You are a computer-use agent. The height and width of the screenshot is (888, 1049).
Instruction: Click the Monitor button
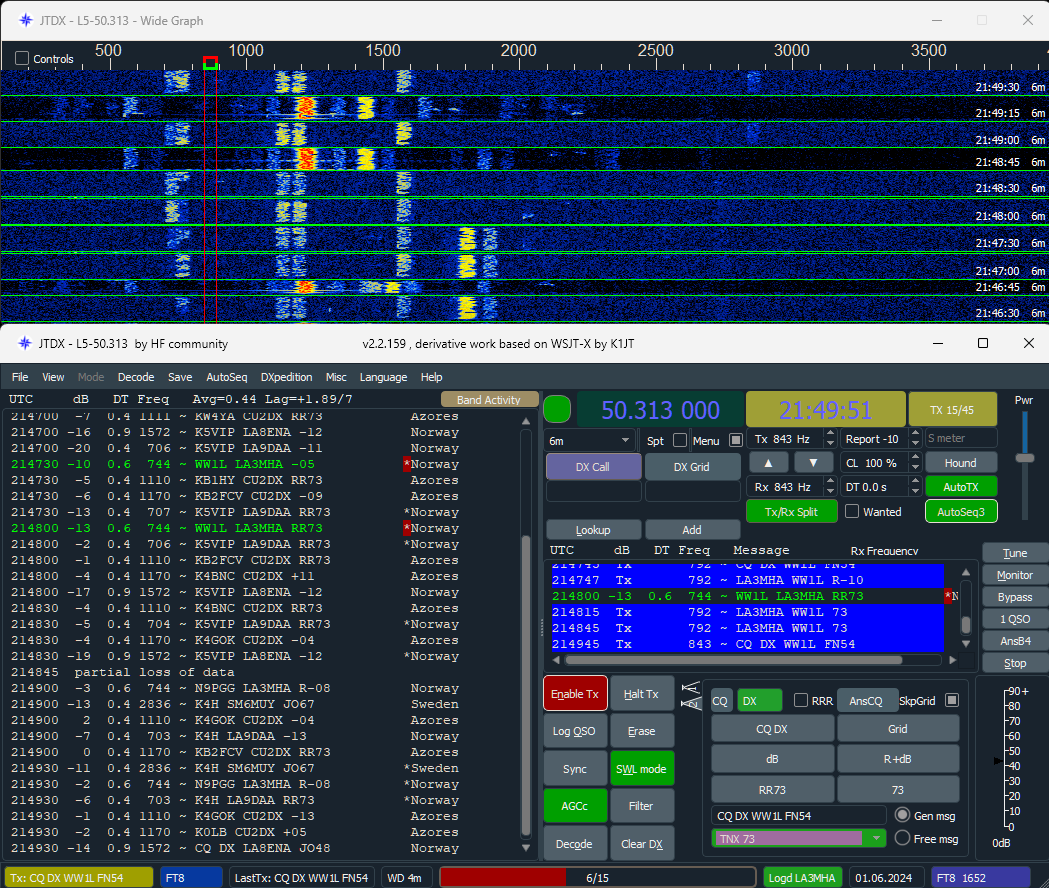point(1015,575)
